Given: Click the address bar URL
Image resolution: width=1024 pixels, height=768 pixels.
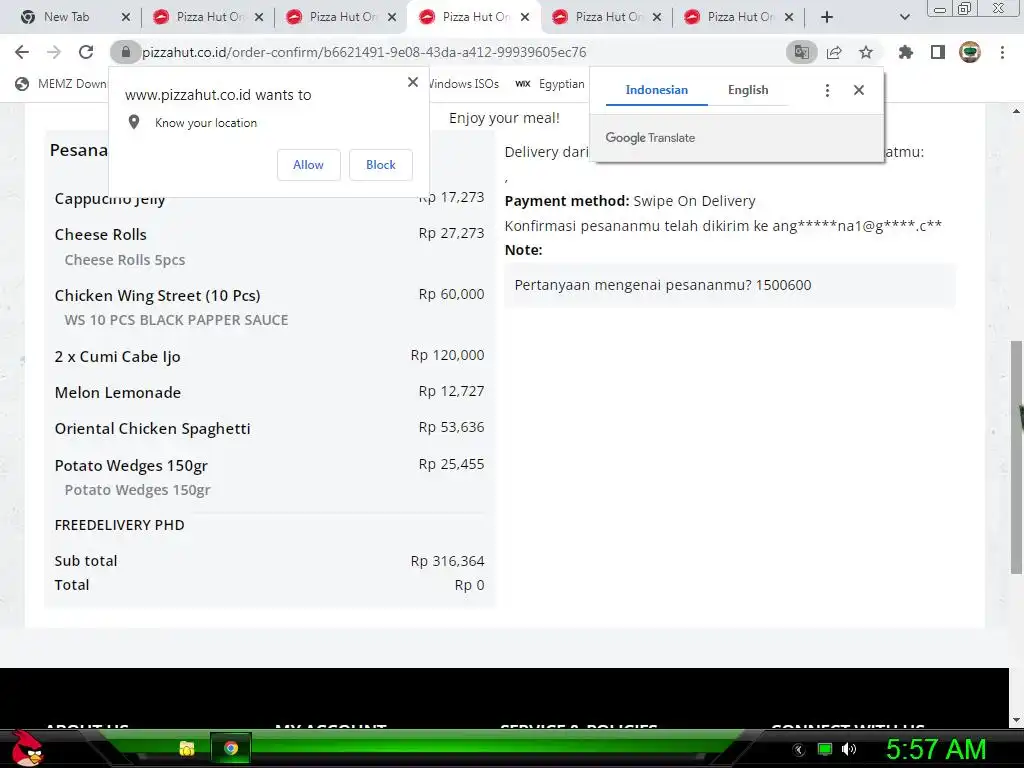Looking at the screenshot, I should tap(364, 52).
